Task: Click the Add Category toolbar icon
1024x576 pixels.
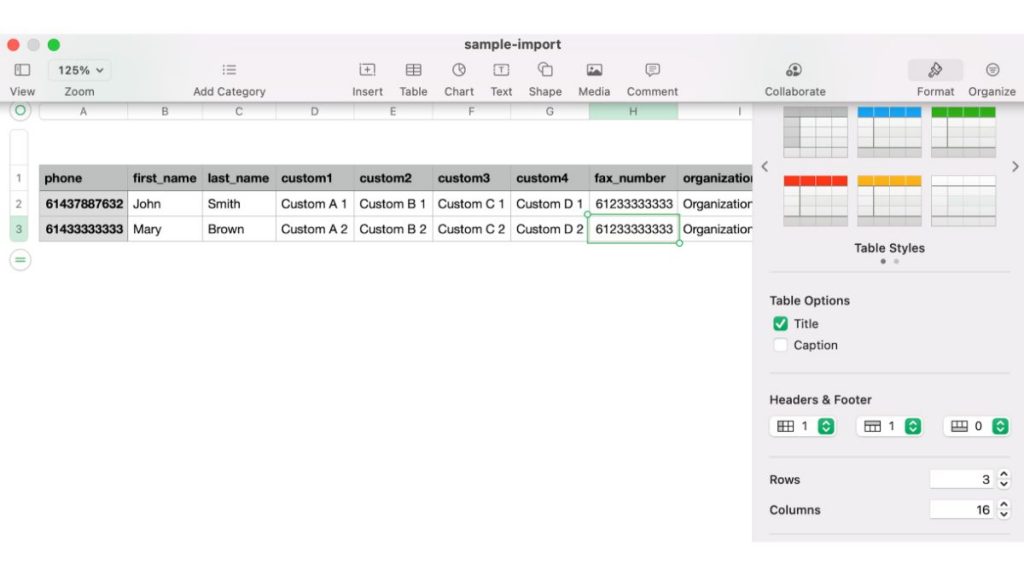Action: coord(229,70)
